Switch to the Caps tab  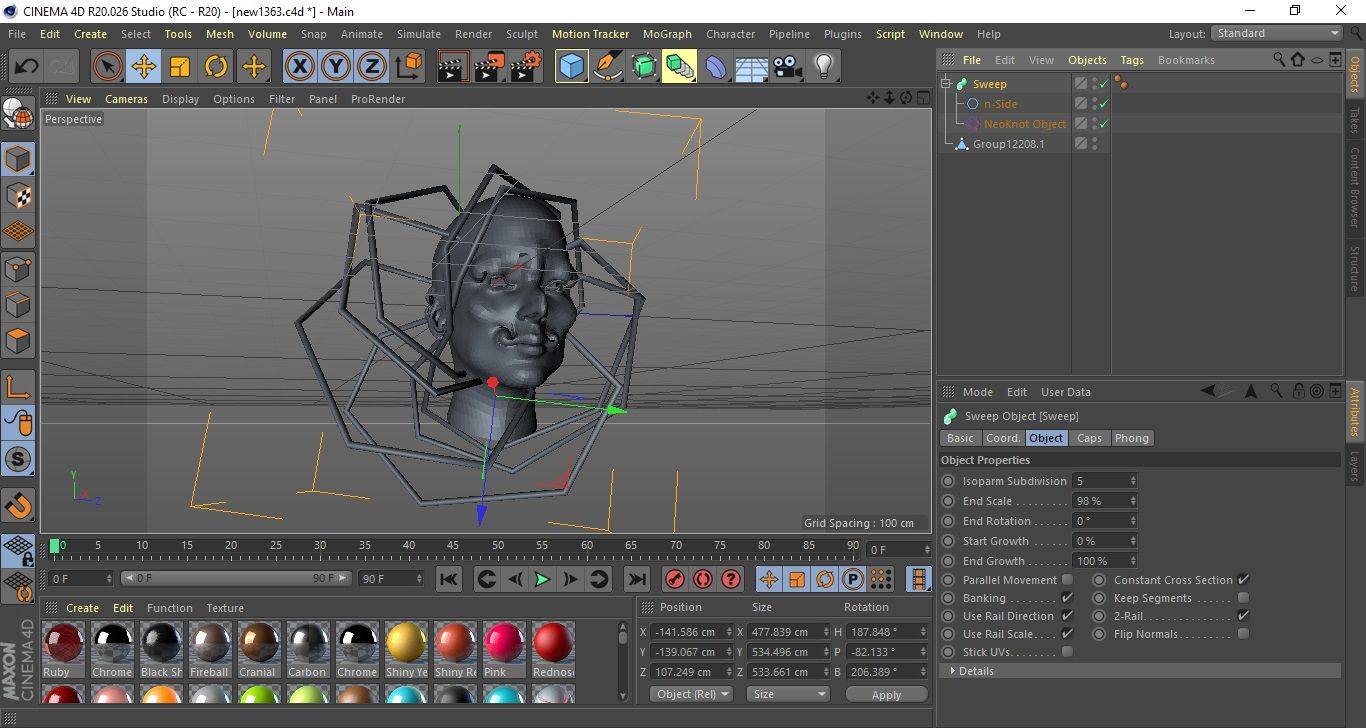tap(1089, 438)
